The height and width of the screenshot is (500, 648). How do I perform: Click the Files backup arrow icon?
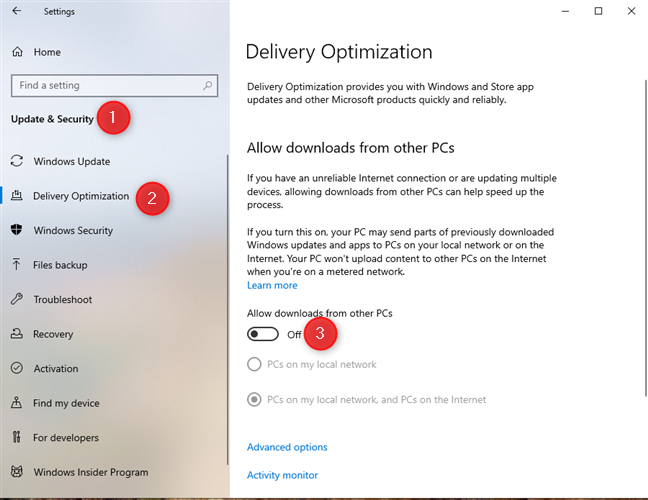tap(17, 264)
